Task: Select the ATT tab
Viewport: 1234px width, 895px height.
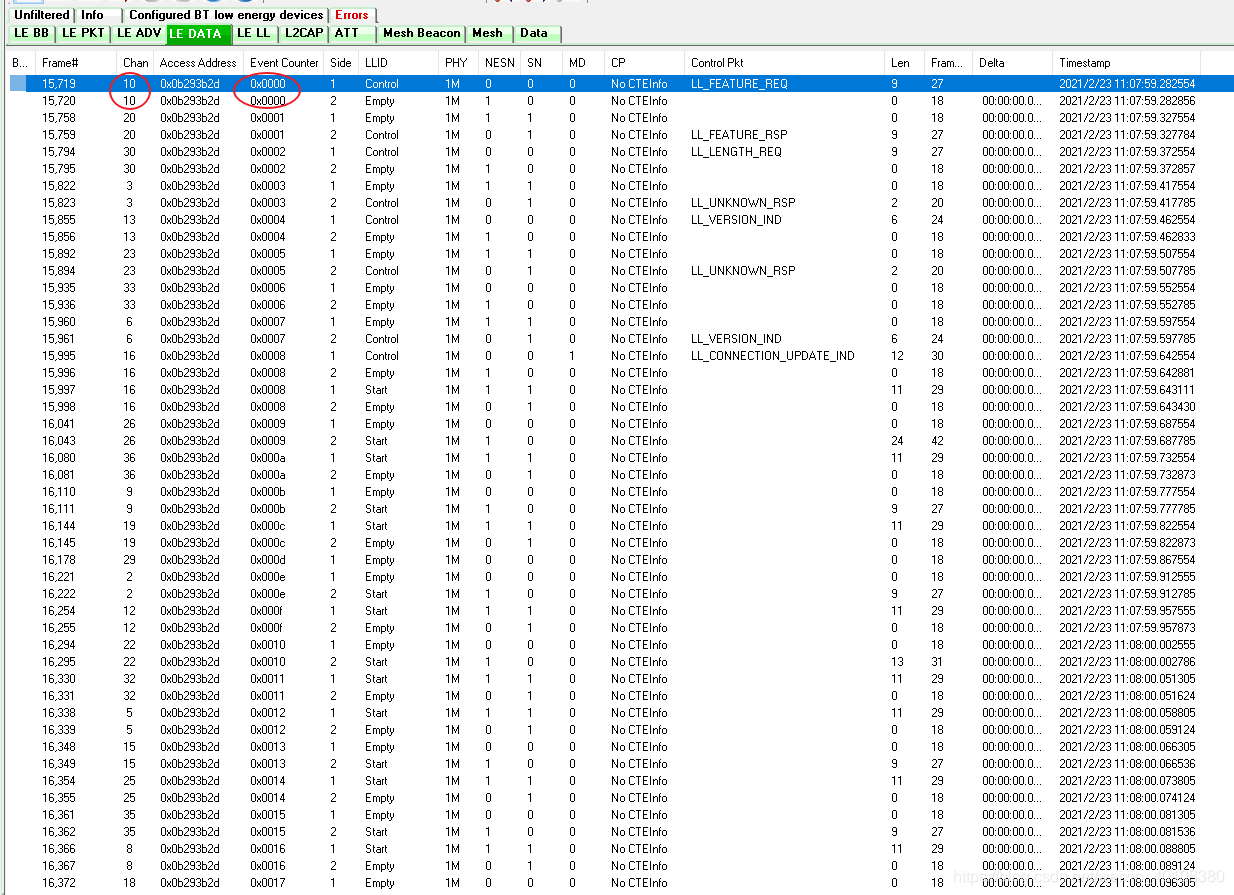Action: tap(353, 33)
